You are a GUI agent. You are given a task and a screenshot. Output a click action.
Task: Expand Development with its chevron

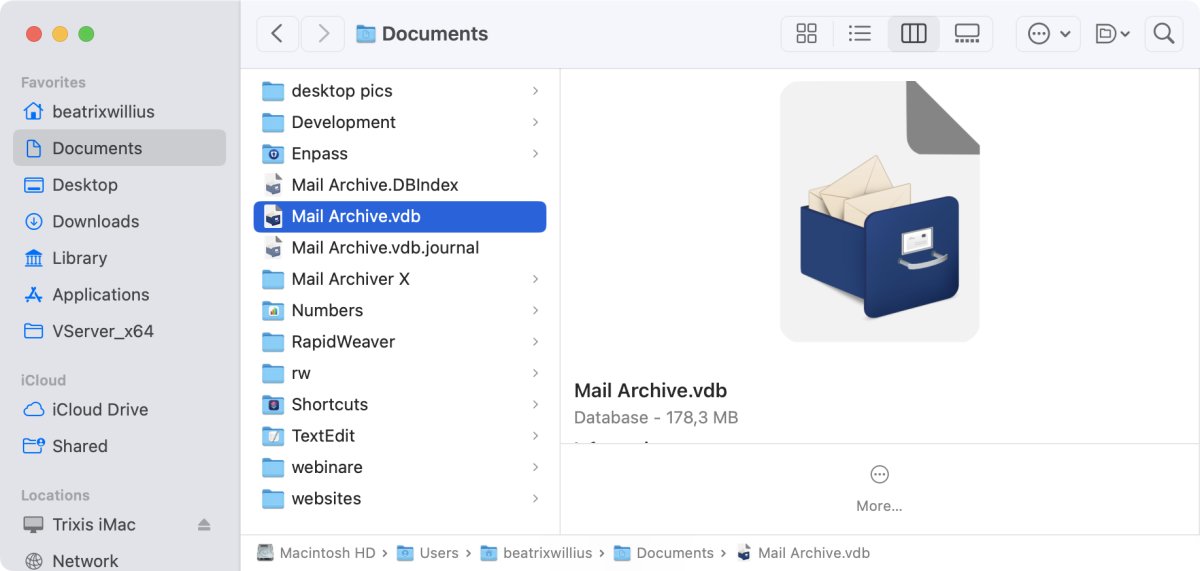point(536,122)
